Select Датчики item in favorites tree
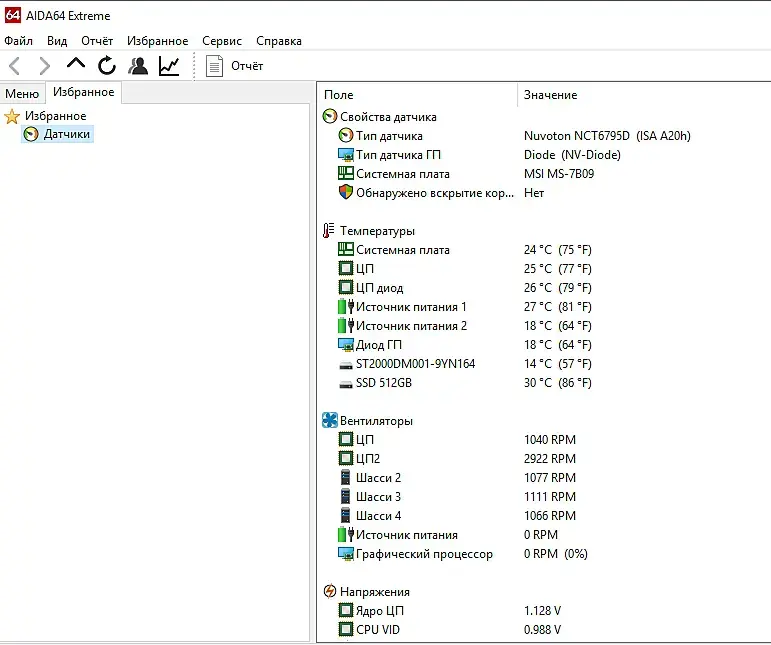The image size is (771, 645). click(x=67, y=134)
